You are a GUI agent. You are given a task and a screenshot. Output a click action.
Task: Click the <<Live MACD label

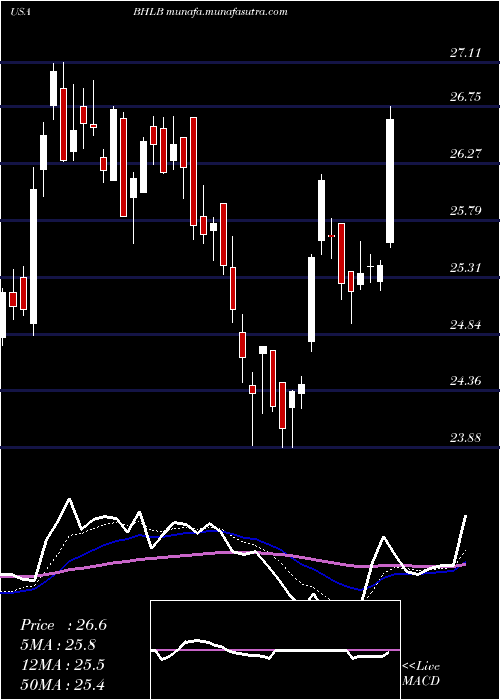click(x=421, y=674)
